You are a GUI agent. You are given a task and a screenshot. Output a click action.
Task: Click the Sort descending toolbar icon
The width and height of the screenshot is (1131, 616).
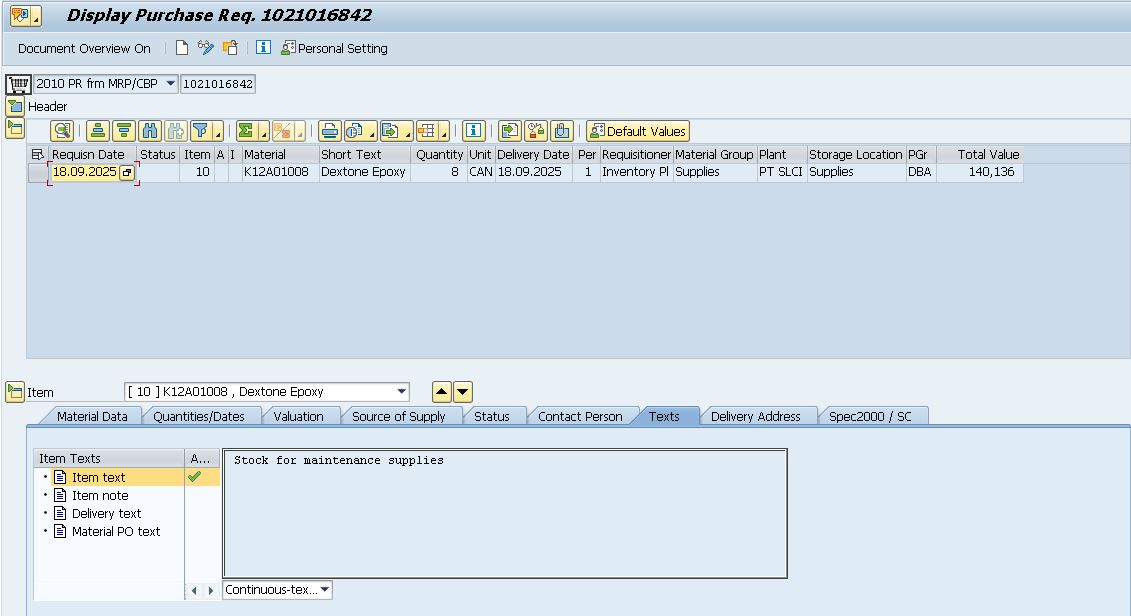(123, 131)
